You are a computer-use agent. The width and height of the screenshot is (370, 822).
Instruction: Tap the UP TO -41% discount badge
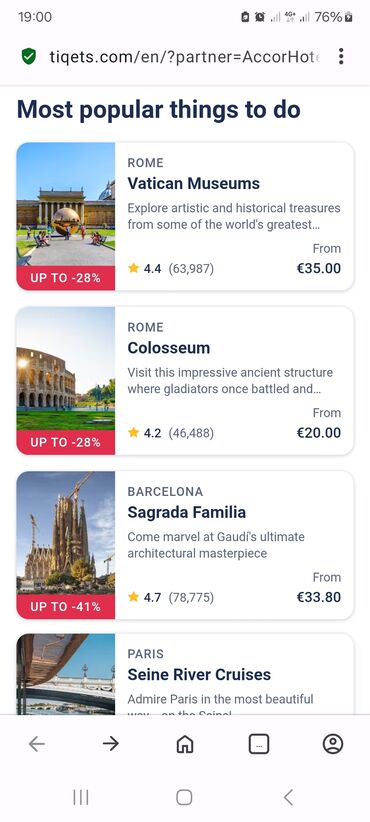click(x=66, y=607)
